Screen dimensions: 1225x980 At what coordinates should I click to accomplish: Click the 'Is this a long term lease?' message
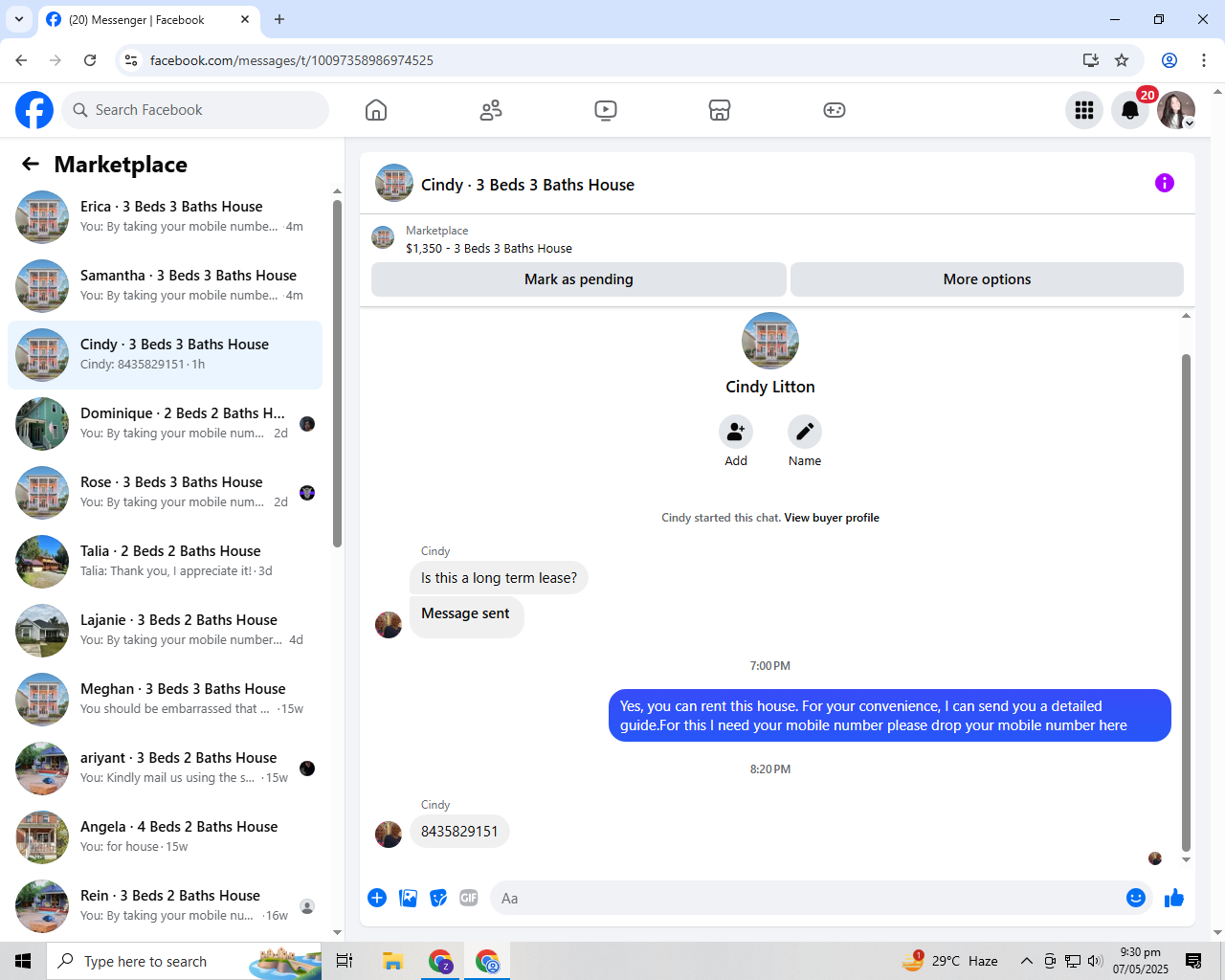499,578
